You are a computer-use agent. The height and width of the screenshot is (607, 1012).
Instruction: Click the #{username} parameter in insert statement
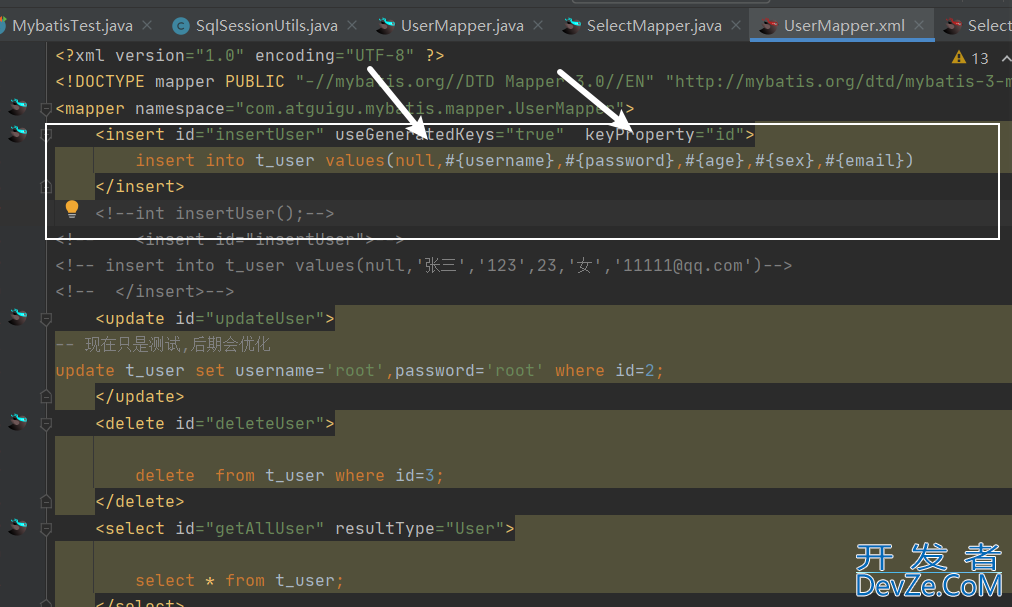click(x=500, y=160)
